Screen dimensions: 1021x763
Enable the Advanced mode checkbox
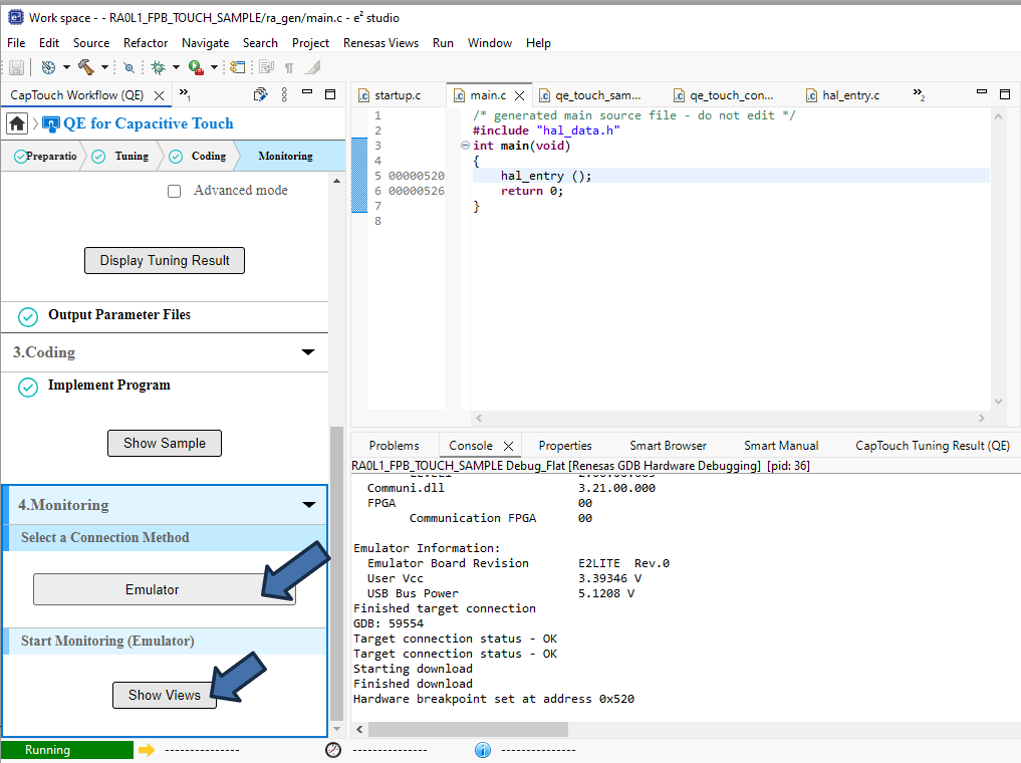[174, 191]
